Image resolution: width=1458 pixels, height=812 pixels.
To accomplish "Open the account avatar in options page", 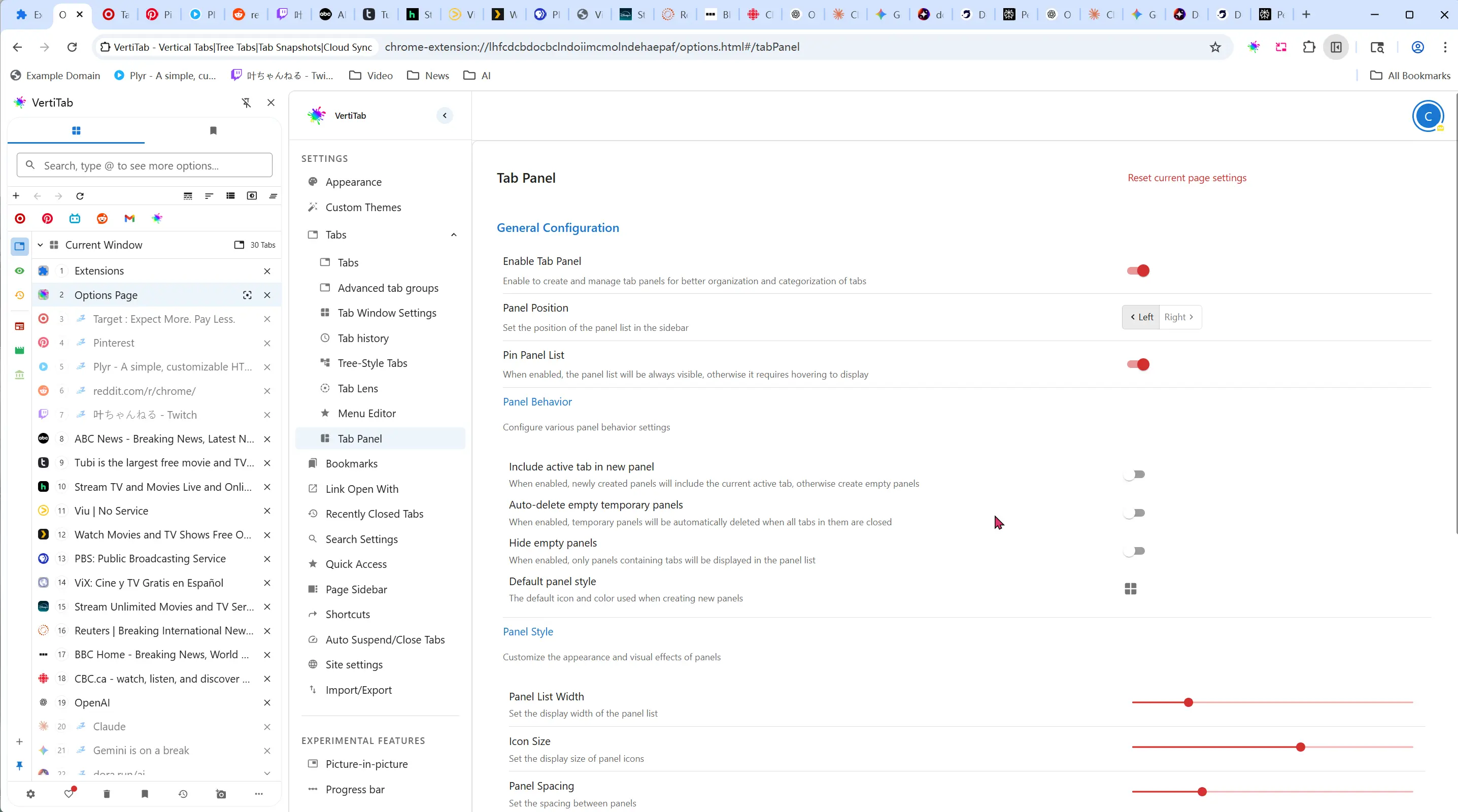I will (1428, 116).
